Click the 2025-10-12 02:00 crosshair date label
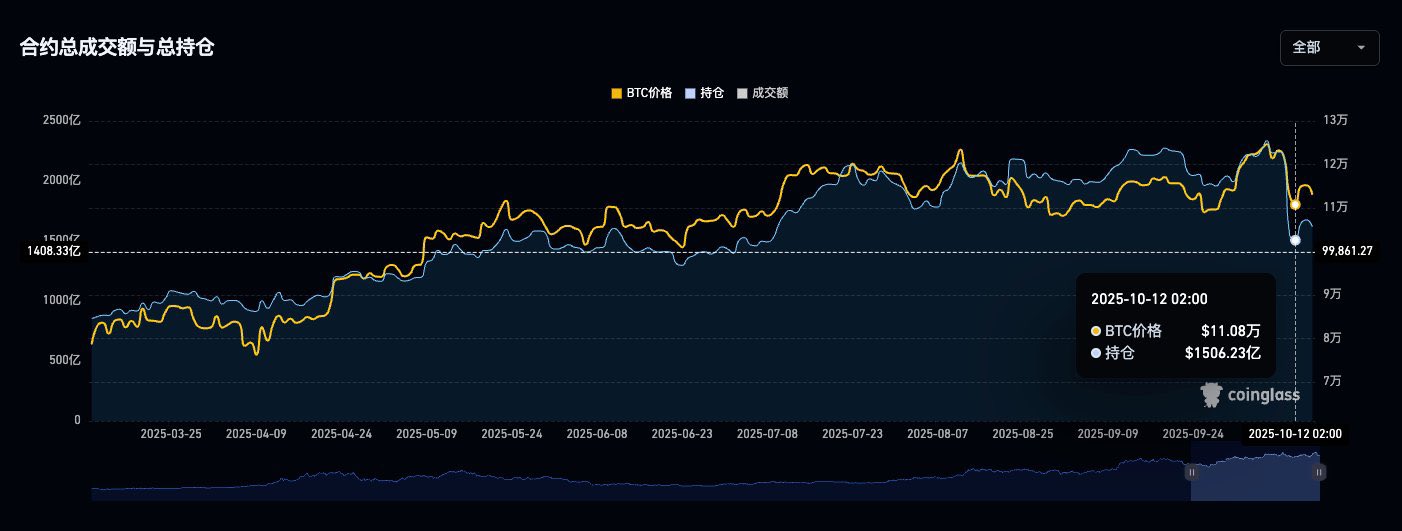The width and height of the screenshot is (1402, 531). (1295, 434)
